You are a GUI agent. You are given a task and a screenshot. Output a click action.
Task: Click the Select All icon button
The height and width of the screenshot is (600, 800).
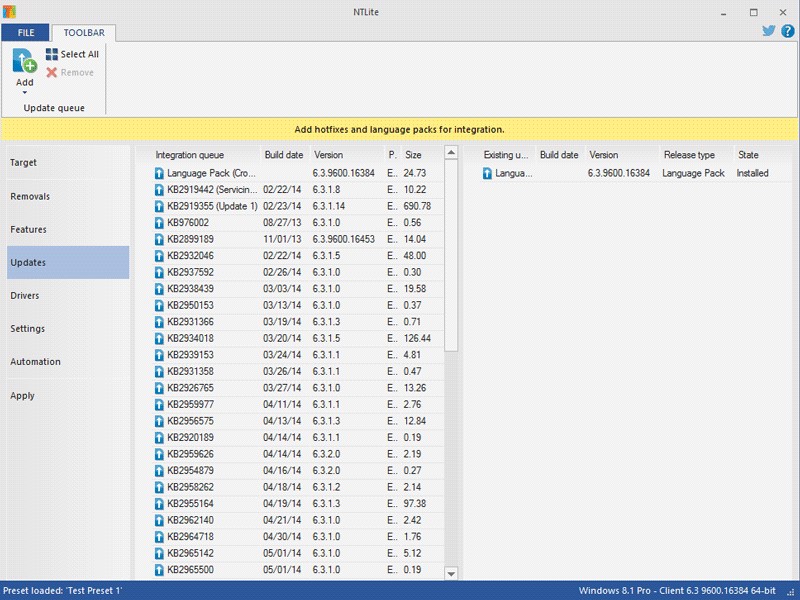click(52, 55)
